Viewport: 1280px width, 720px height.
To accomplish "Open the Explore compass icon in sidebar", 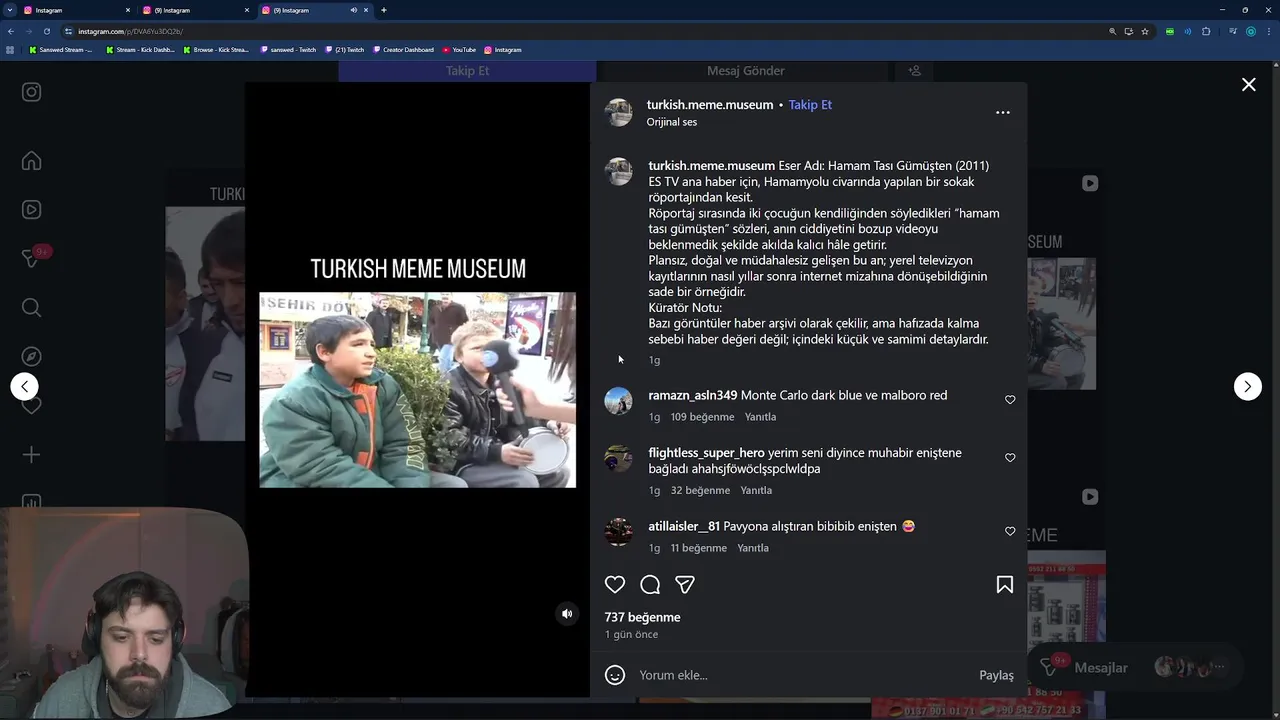I will (31, 357).
